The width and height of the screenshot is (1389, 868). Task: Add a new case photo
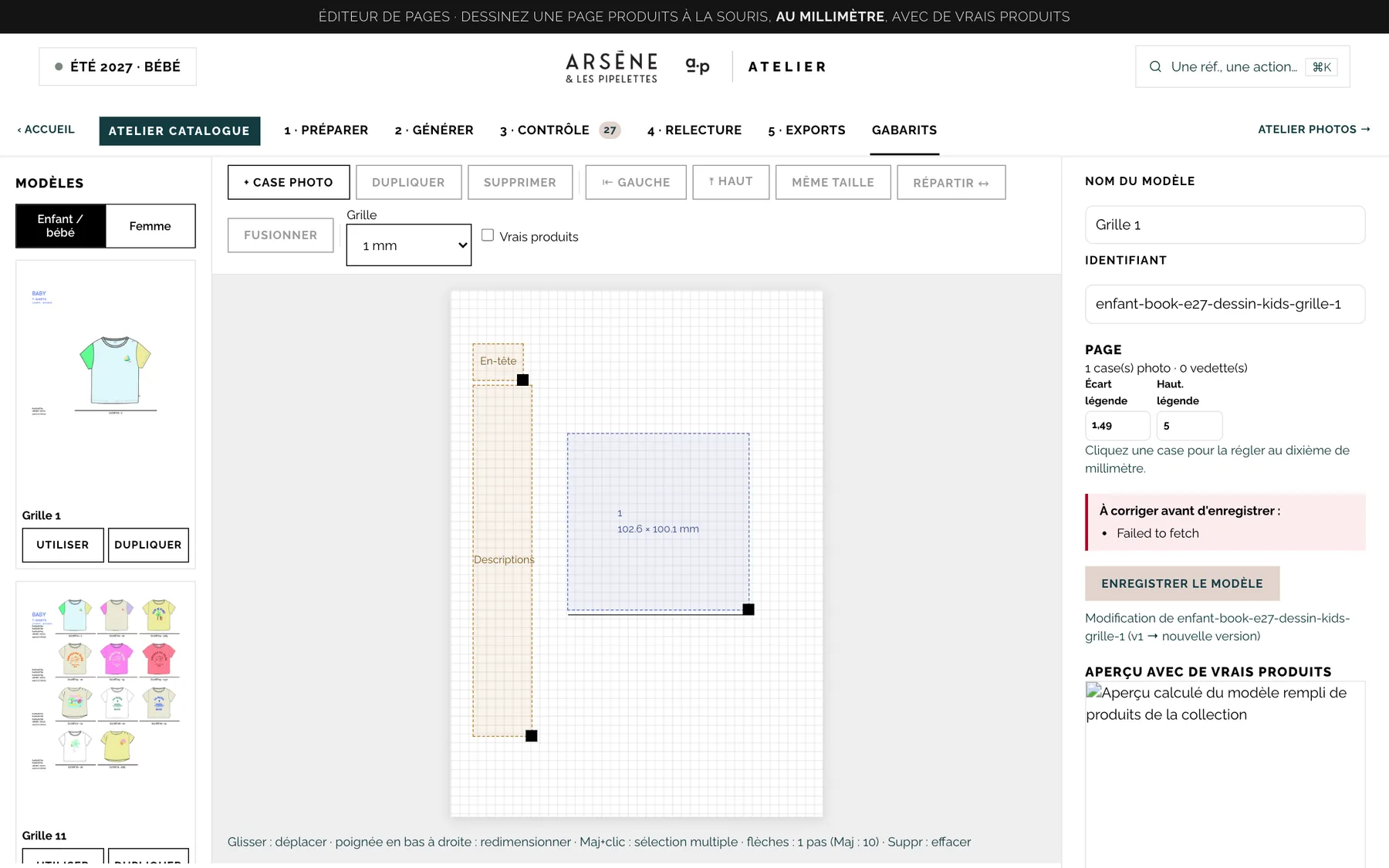tap(289, 182)
